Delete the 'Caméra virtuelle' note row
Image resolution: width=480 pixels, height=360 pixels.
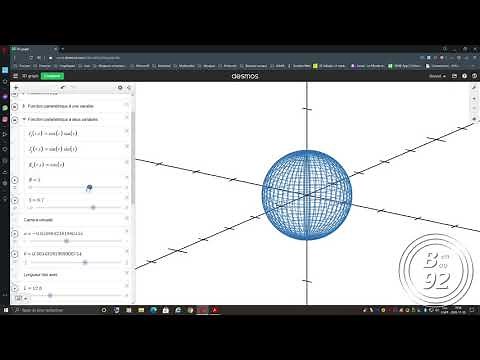(127, 218)
